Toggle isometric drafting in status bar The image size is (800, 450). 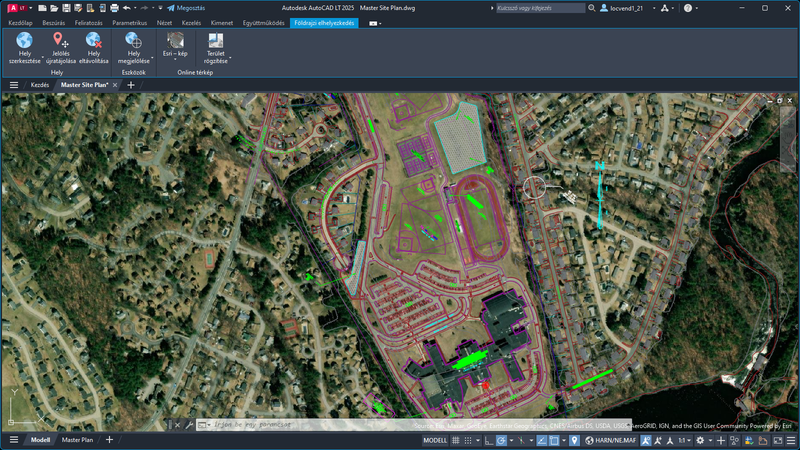(521, 440)
